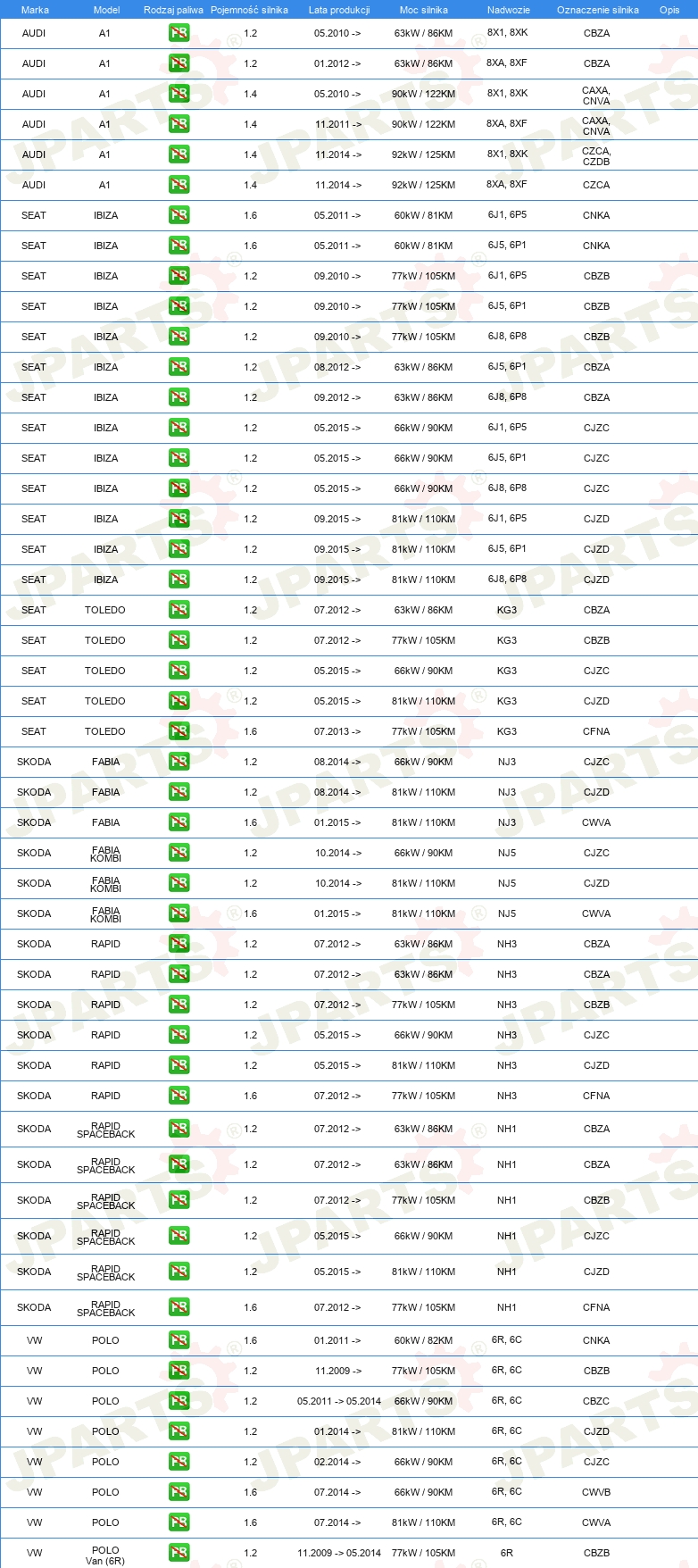The height and width of the screenshot is (1568, 698).
Task: Select the Moc silnika column header
Action: point(424,10)
